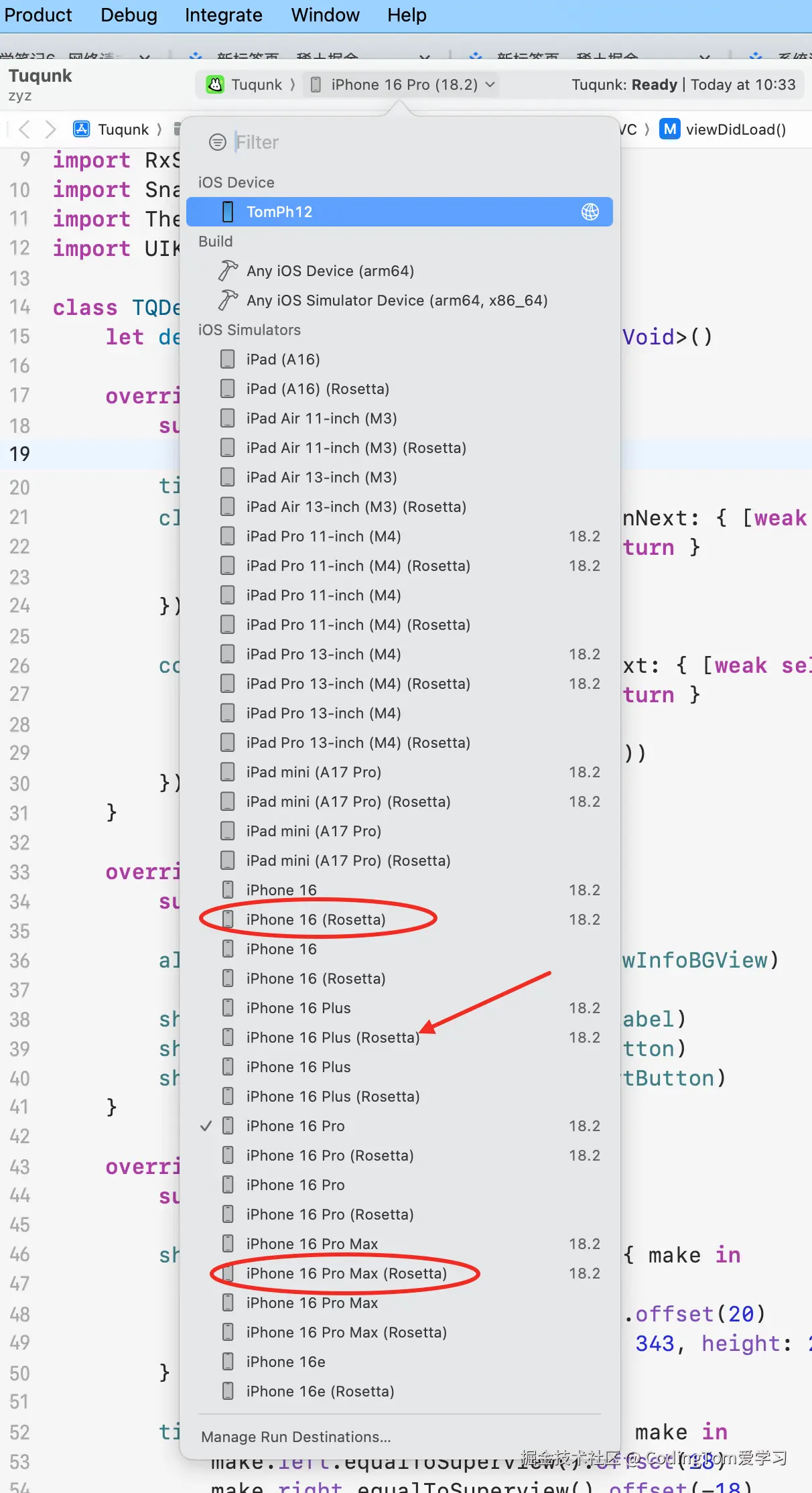Click the TomPh12 phone device icon
The width and height of the screenshot is (812, 1493).
(228, 212)
